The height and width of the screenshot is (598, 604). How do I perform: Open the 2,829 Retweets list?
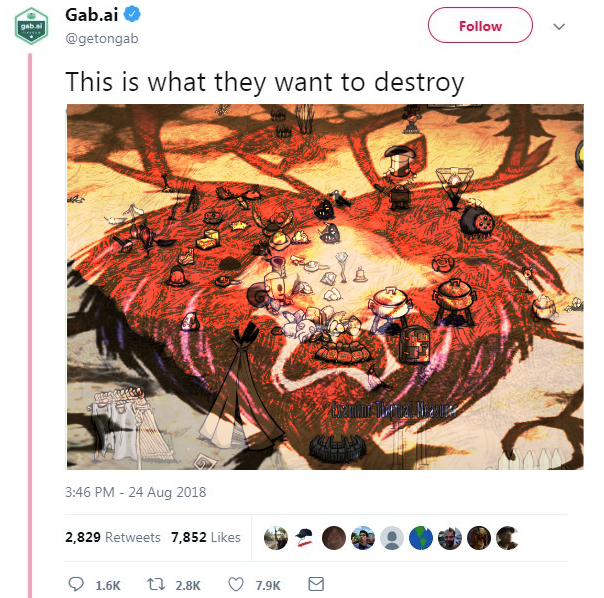pos(113,537)
